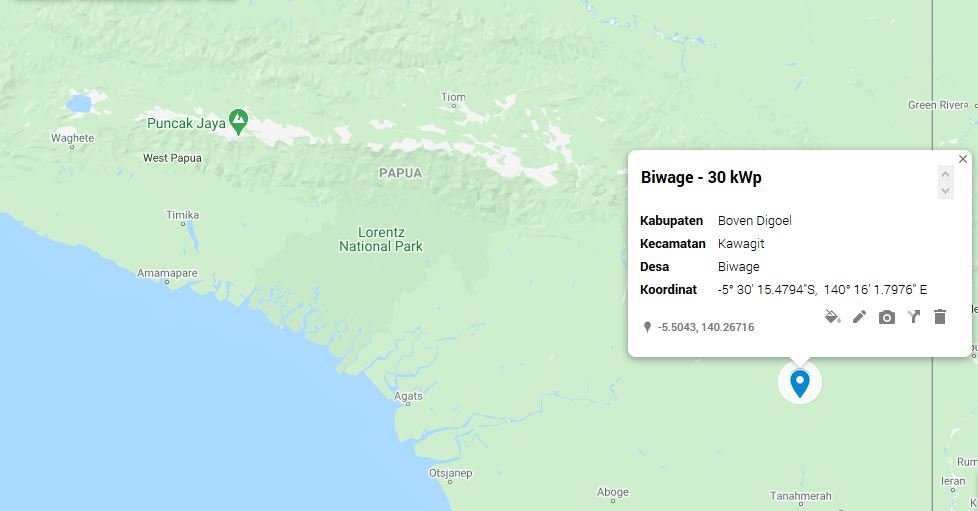Select the Waghete town label
Image resolution: width=978 pixels, height=511 pixels.
[72, 139]
